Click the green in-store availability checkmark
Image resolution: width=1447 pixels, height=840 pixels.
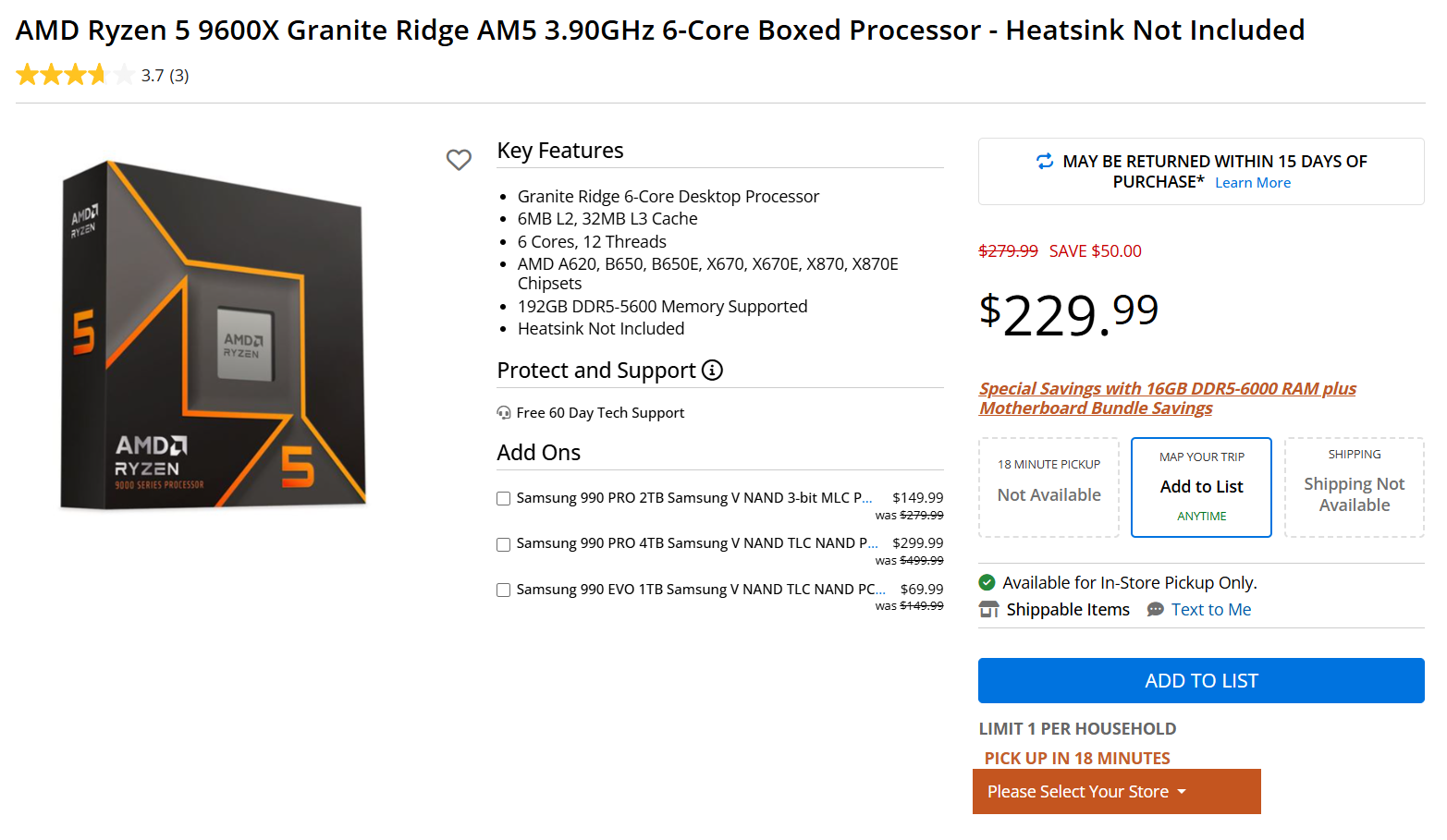tap(987, 583)
